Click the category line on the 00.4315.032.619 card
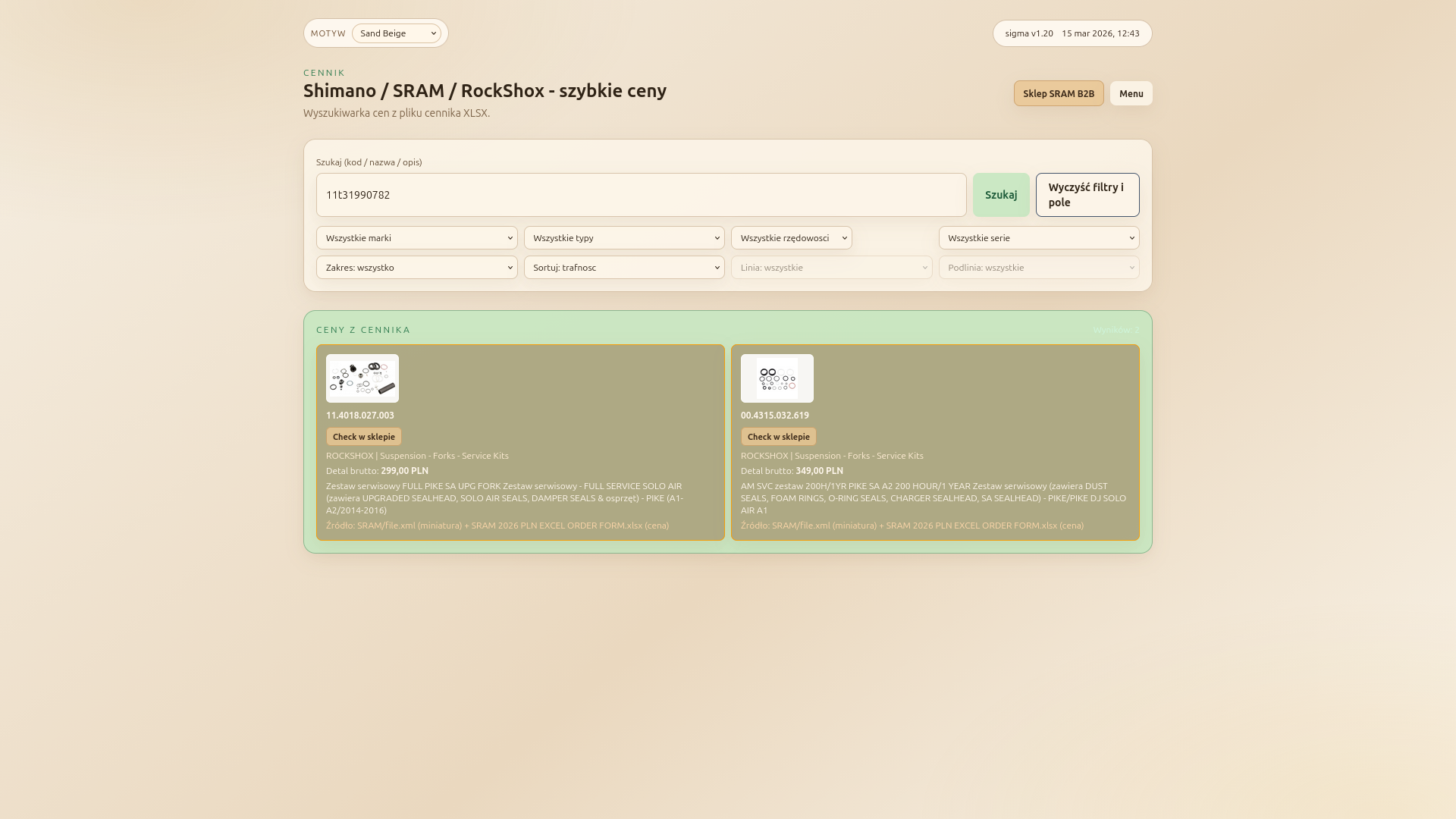 point(832,456)
